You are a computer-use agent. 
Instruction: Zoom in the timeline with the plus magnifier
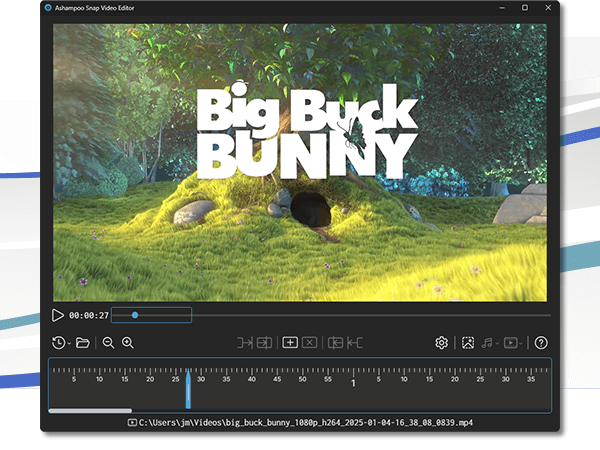click(x=128, y=343)
